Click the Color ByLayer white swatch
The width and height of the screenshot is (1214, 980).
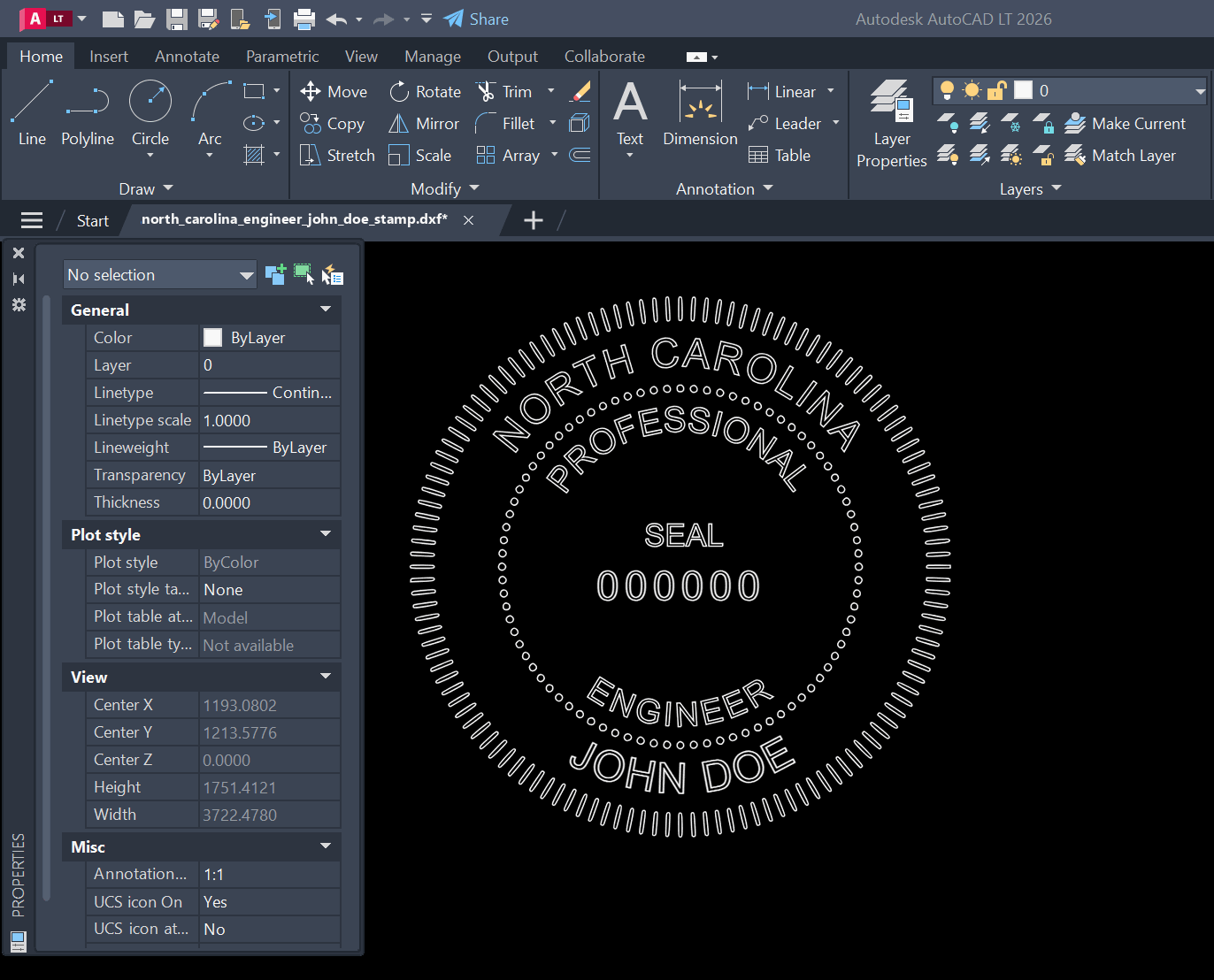212,338
